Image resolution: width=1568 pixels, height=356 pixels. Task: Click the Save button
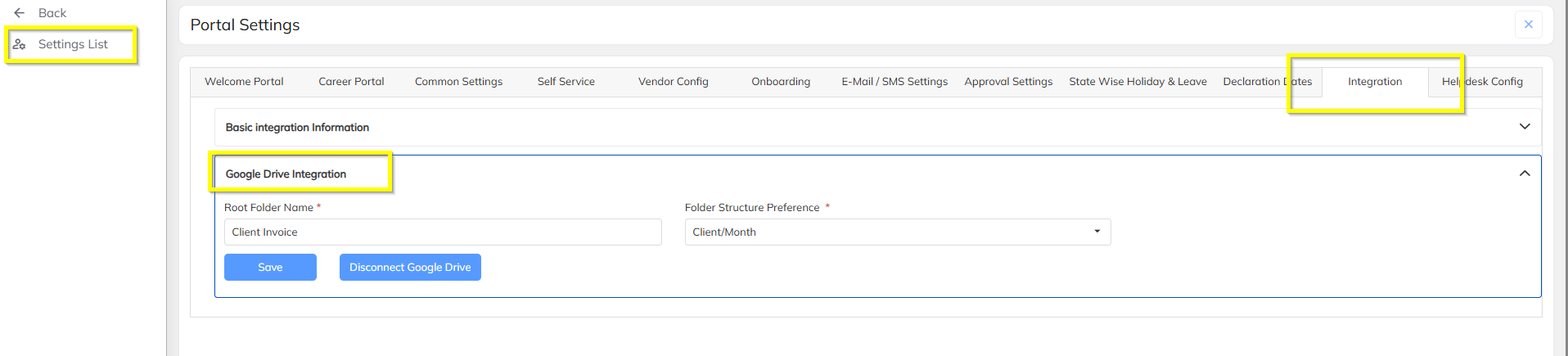(270, 268)
